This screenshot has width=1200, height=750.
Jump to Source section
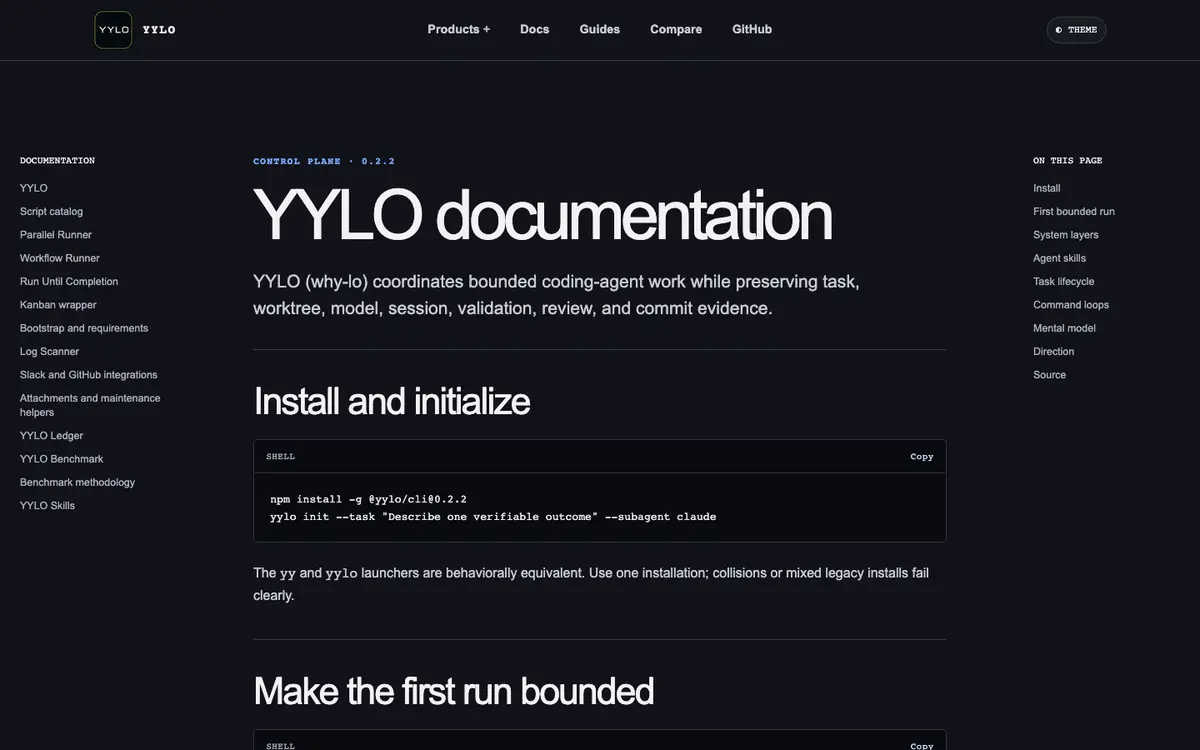(1050, 375)
